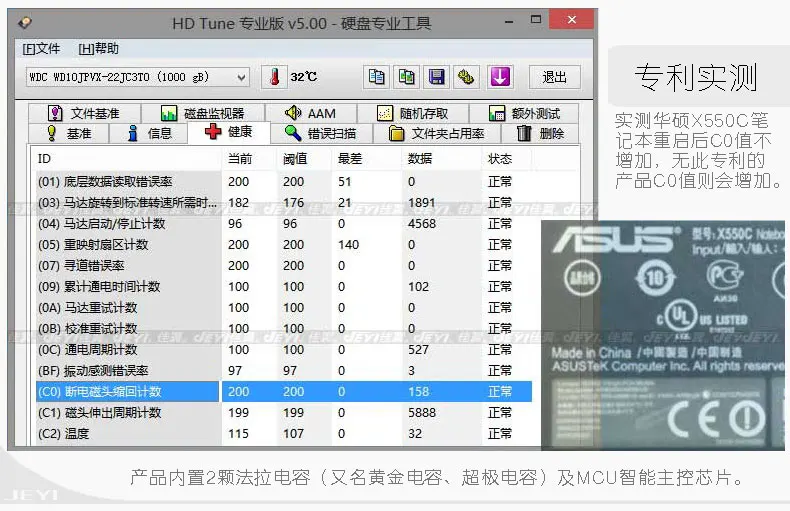The image size is (790, 511).
Task: Select row (0B) 校准重试计数
Action: pyautogui.click(x=284, y=329)
